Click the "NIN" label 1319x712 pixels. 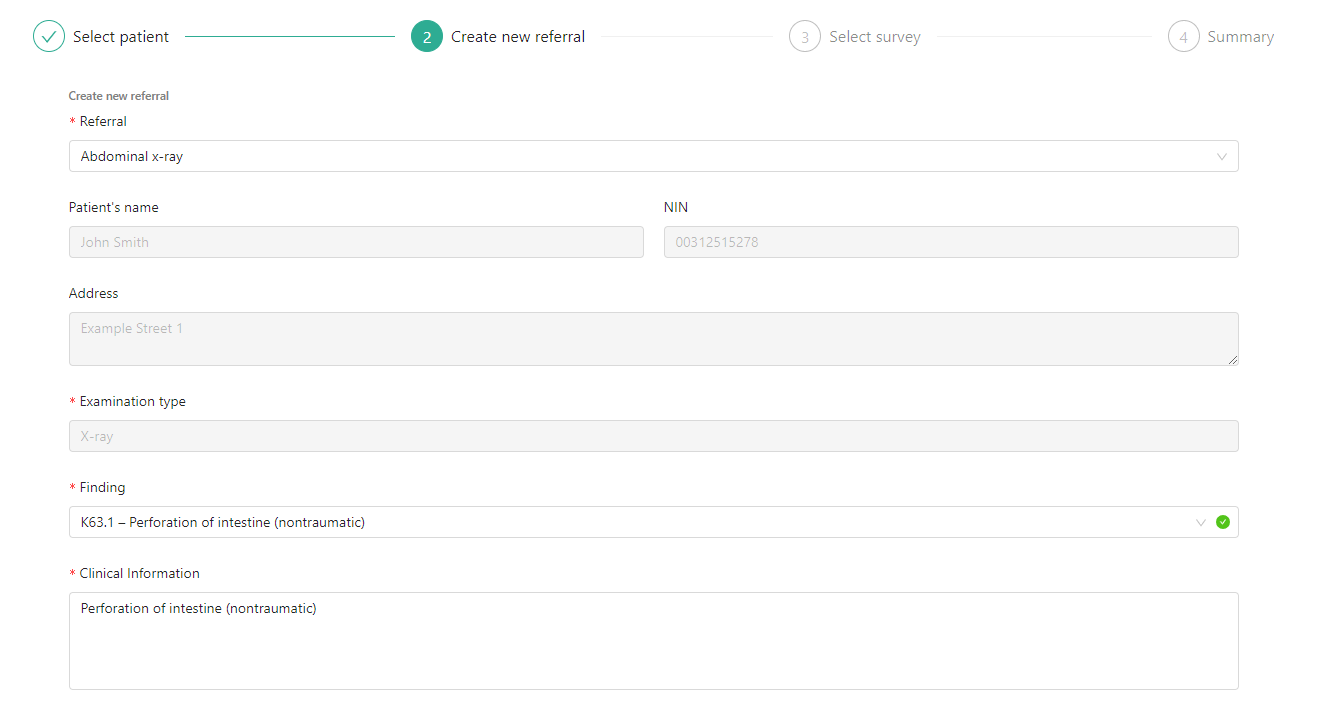(676, 208)
